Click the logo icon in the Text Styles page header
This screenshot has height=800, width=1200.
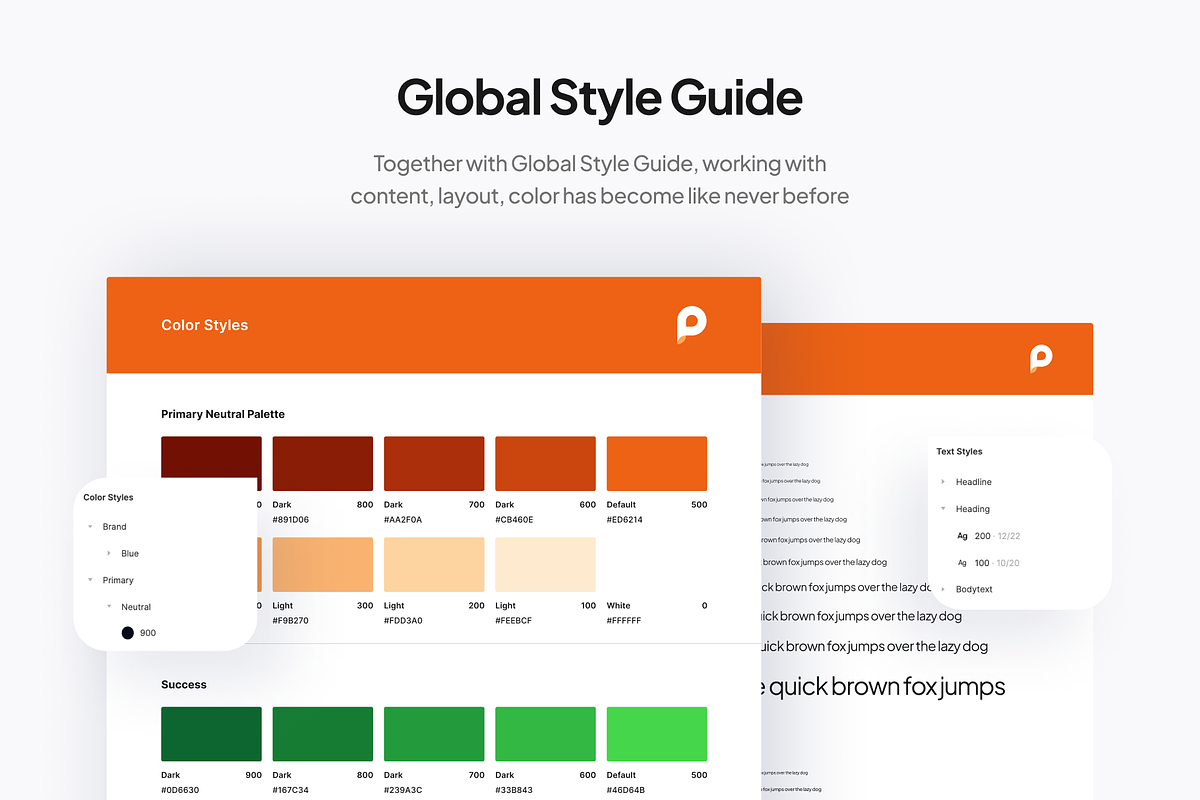pyautogui.click(x=1042, y=358)
